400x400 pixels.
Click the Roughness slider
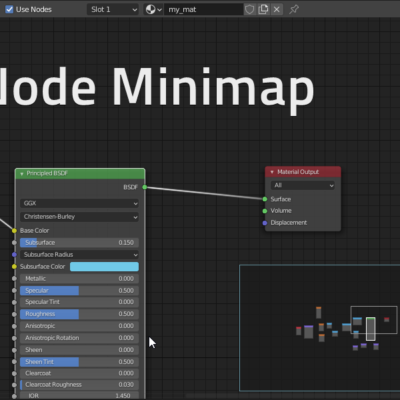click(79, 314)
